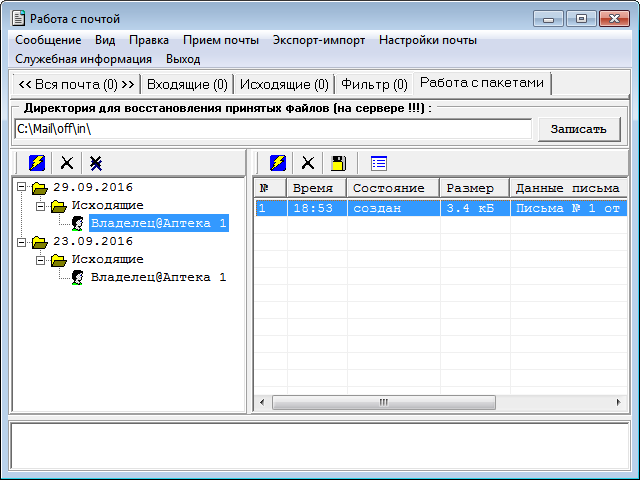Click the 29.09.2016 folder icon
This screenshot has height=480, width=640.
(40, 188)
